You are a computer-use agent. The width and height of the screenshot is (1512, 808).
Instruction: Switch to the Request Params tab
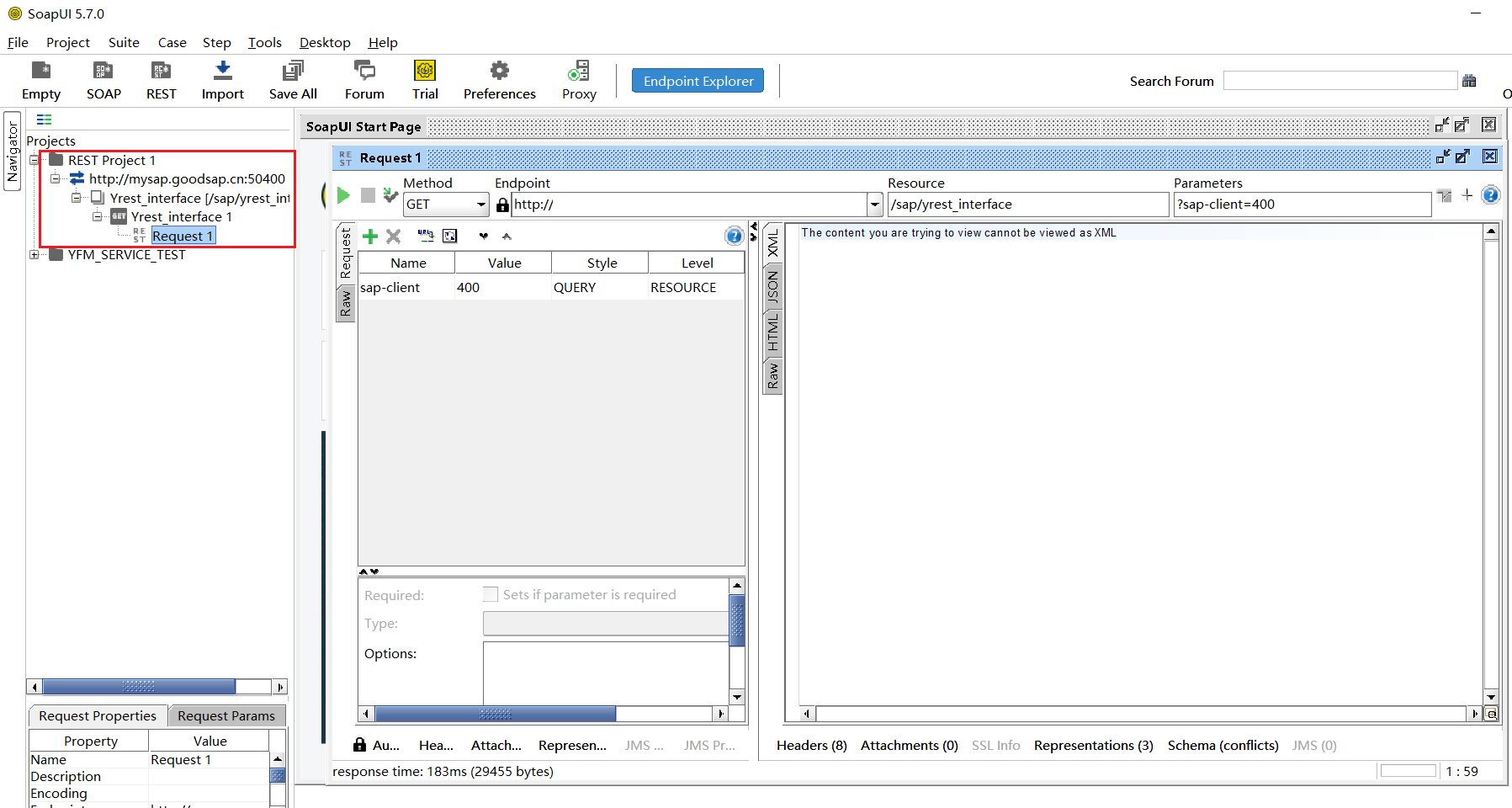[x=226, y=715]
